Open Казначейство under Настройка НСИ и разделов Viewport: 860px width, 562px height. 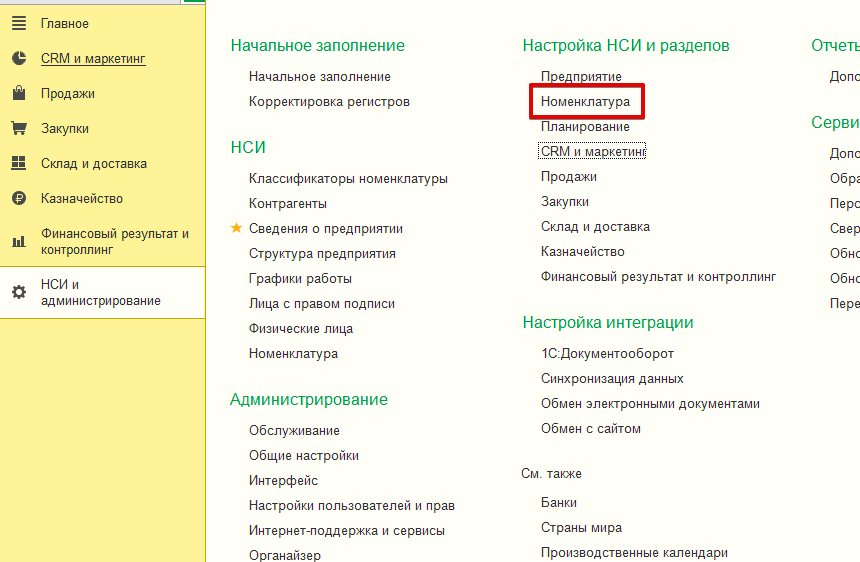pyautogui.click(x=582, y=252)
